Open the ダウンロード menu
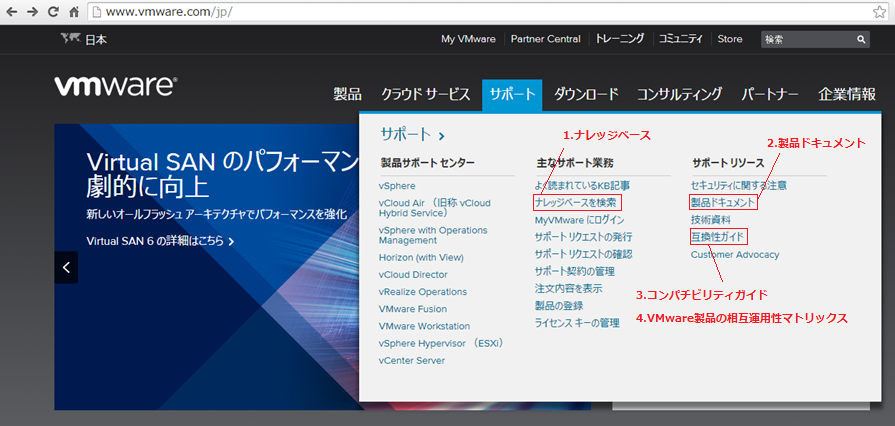The image size is (895, 426). 587,95
